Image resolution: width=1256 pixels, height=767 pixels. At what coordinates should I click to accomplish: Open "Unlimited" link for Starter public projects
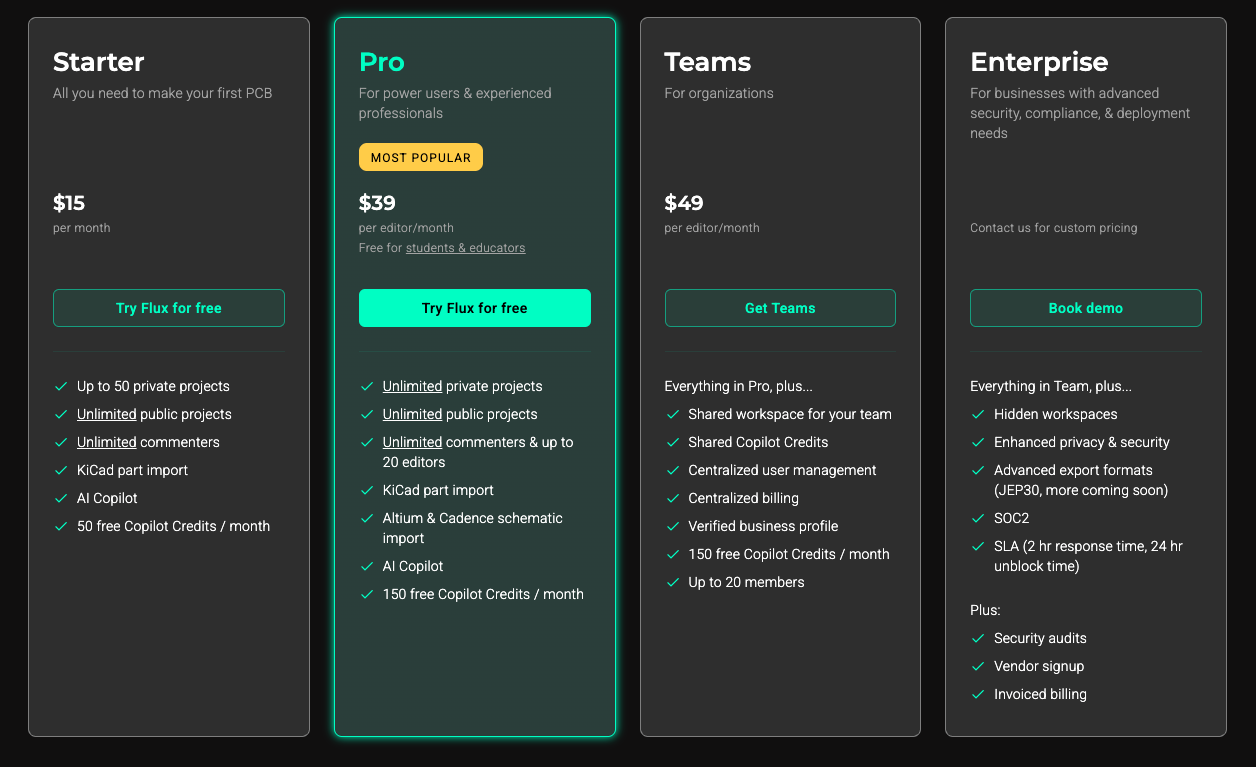(107, 414)
